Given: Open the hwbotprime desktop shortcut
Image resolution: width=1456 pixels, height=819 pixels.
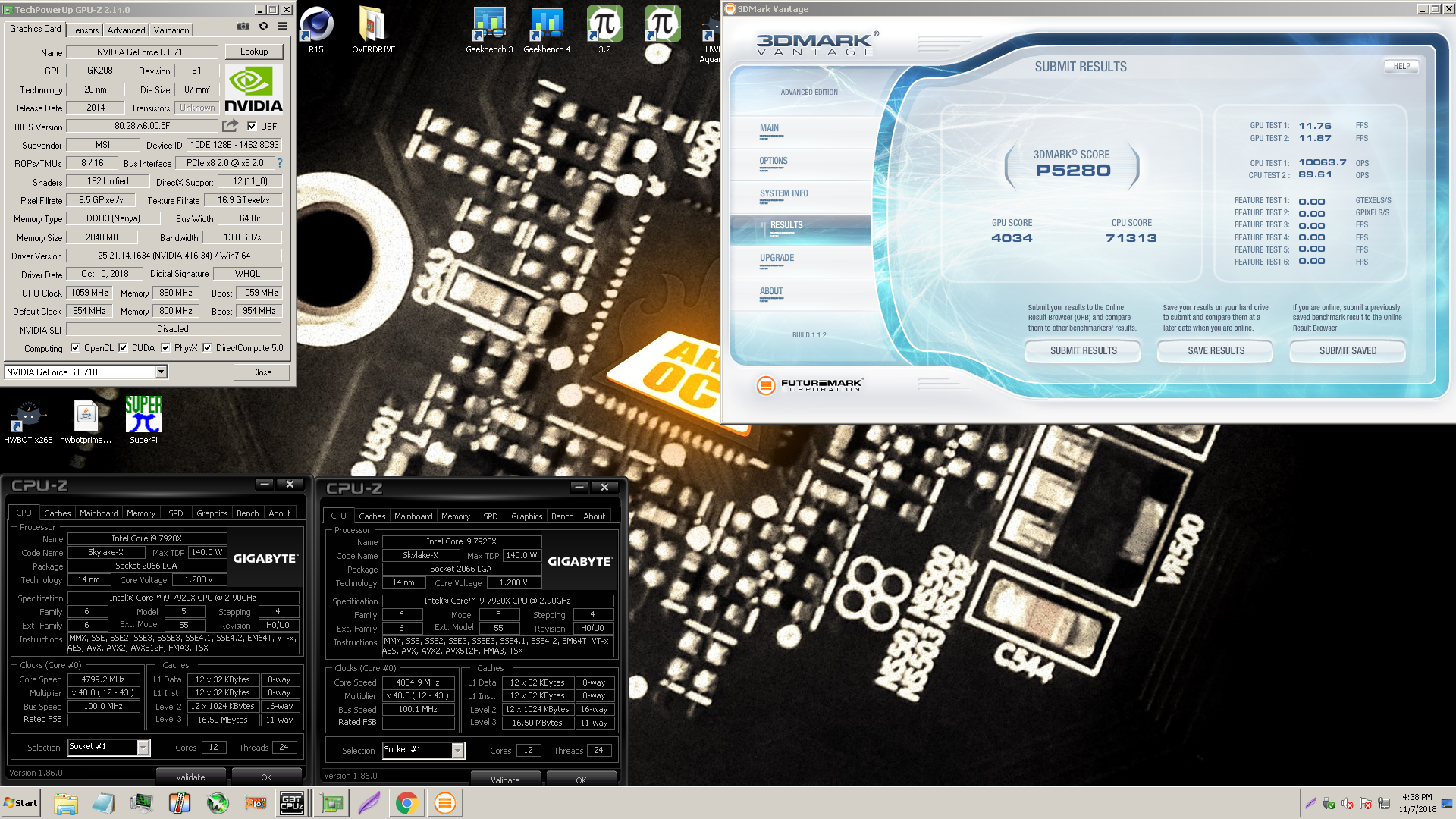Looking at the screenshot, I should point(86,421).
